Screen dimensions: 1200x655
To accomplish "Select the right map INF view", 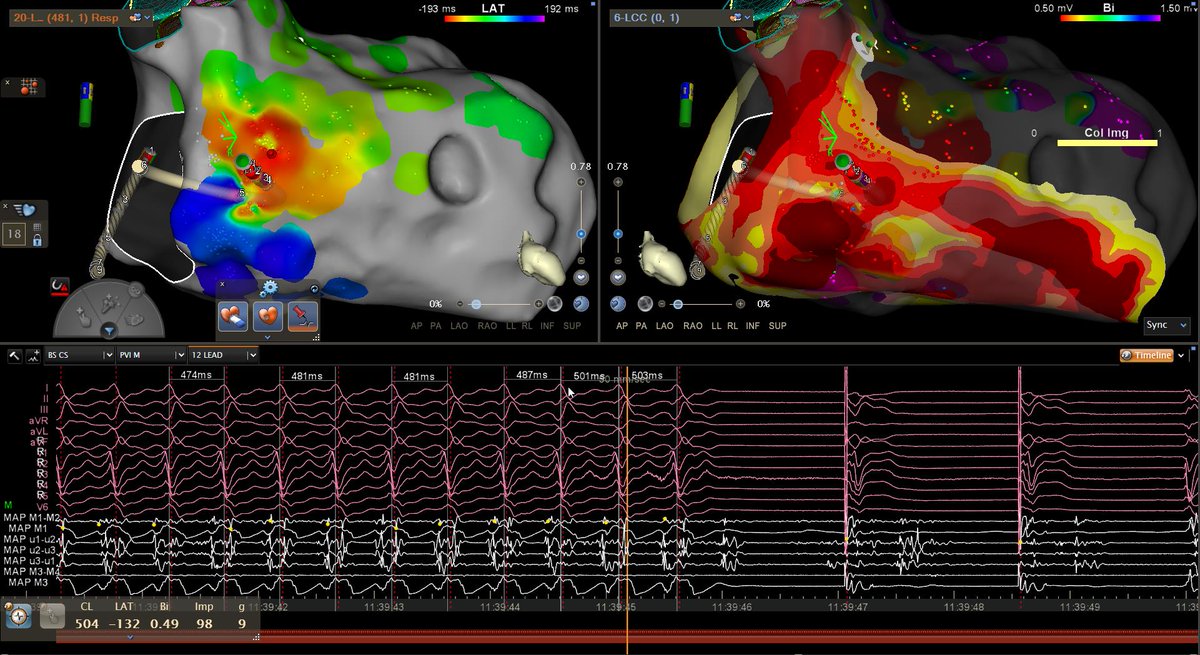I will 751,326.
